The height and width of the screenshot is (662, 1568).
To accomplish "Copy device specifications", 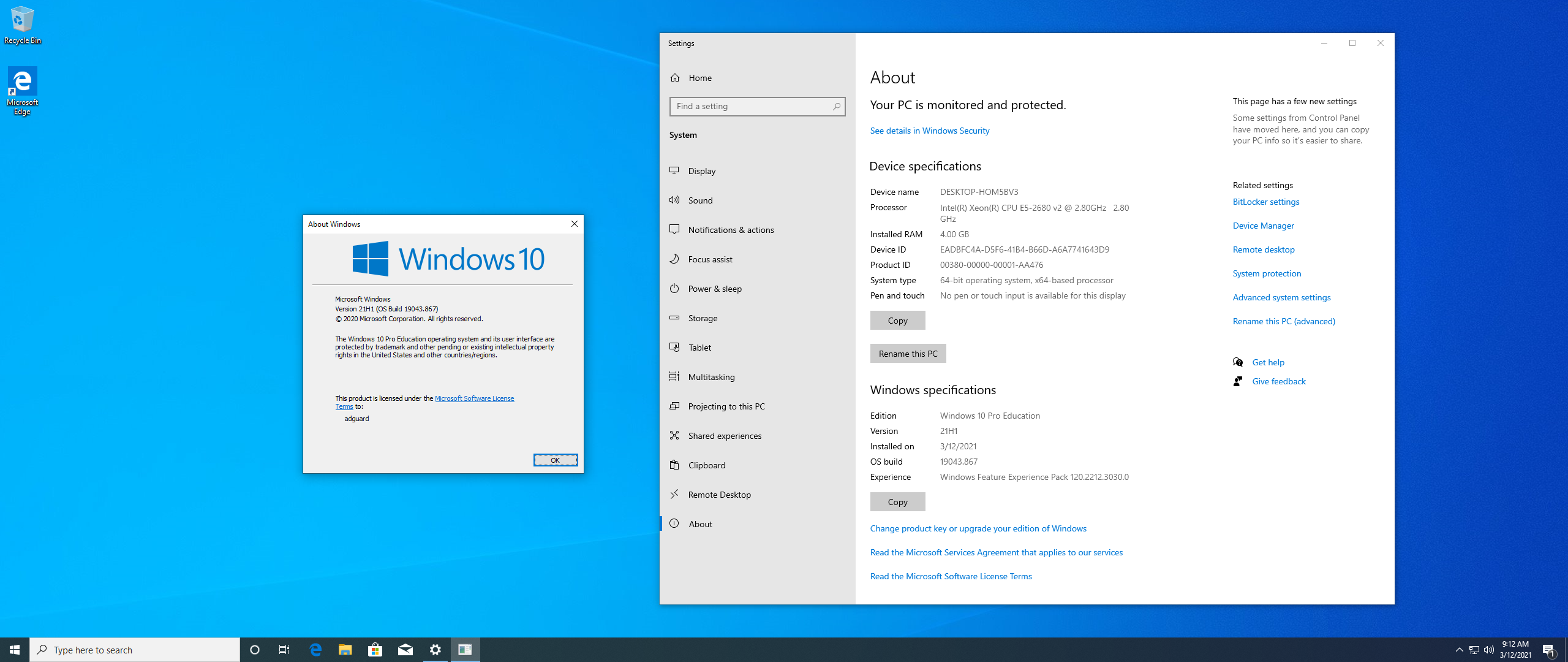I will point(897,321).
